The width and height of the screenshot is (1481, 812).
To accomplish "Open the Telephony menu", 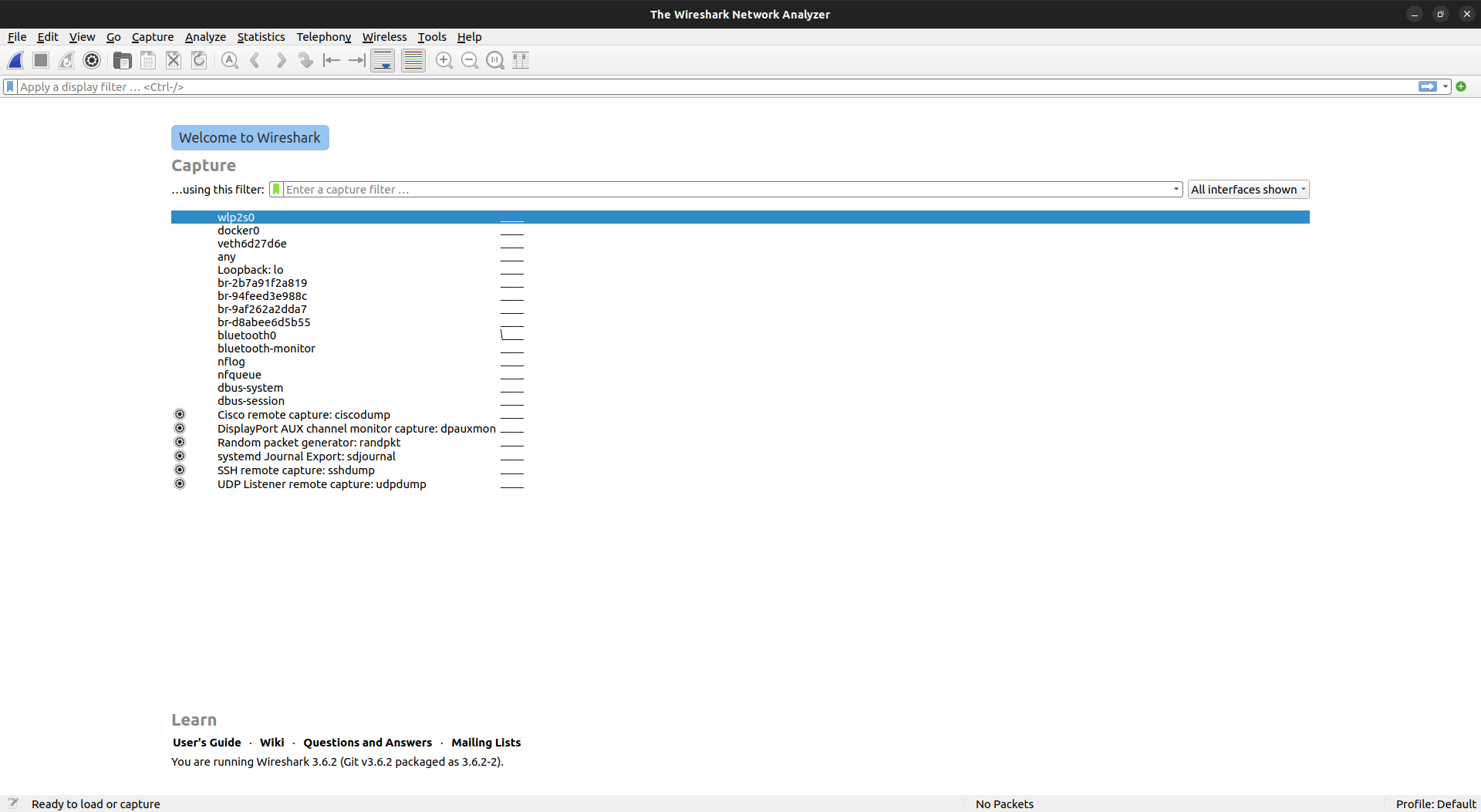I will click(324, 37).
